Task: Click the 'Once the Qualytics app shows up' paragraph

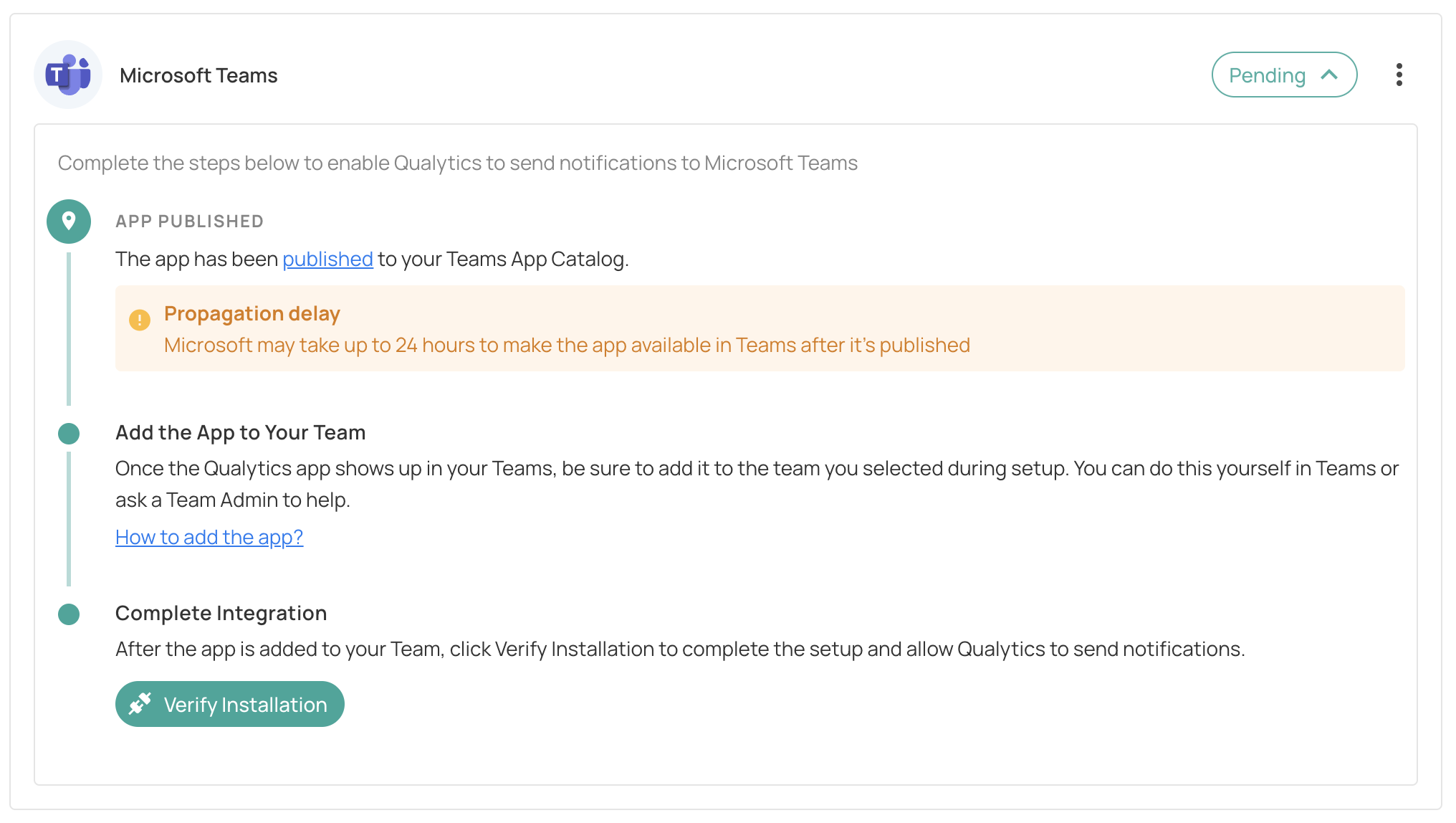Action: 757,484
